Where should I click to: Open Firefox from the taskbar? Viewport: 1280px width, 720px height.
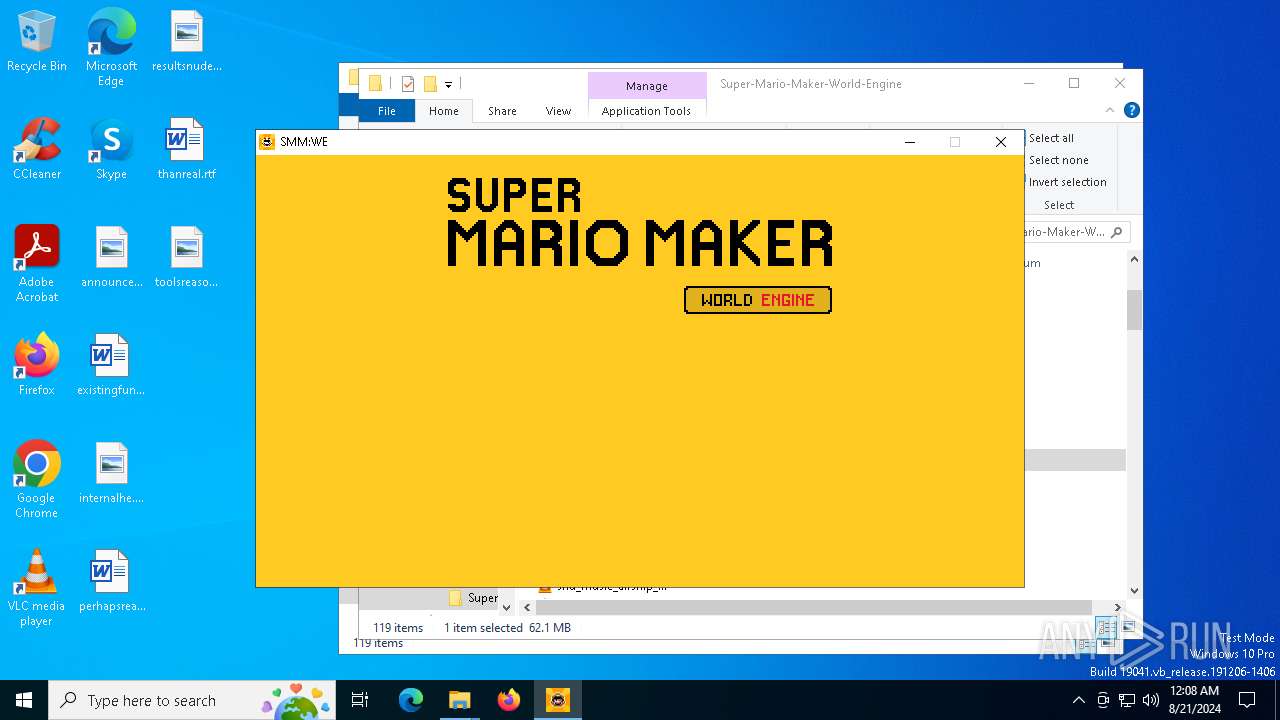(x=509, y=700)
